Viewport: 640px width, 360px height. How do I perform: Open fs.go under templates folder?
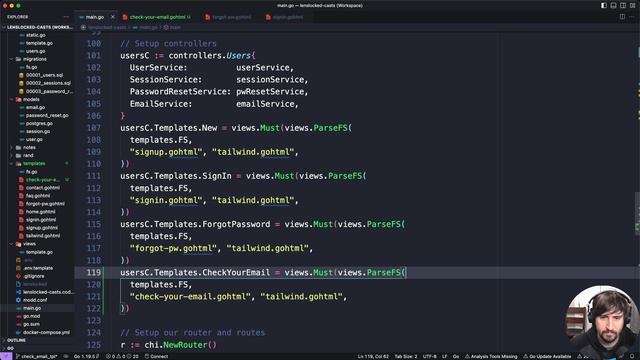coord(31,172)
